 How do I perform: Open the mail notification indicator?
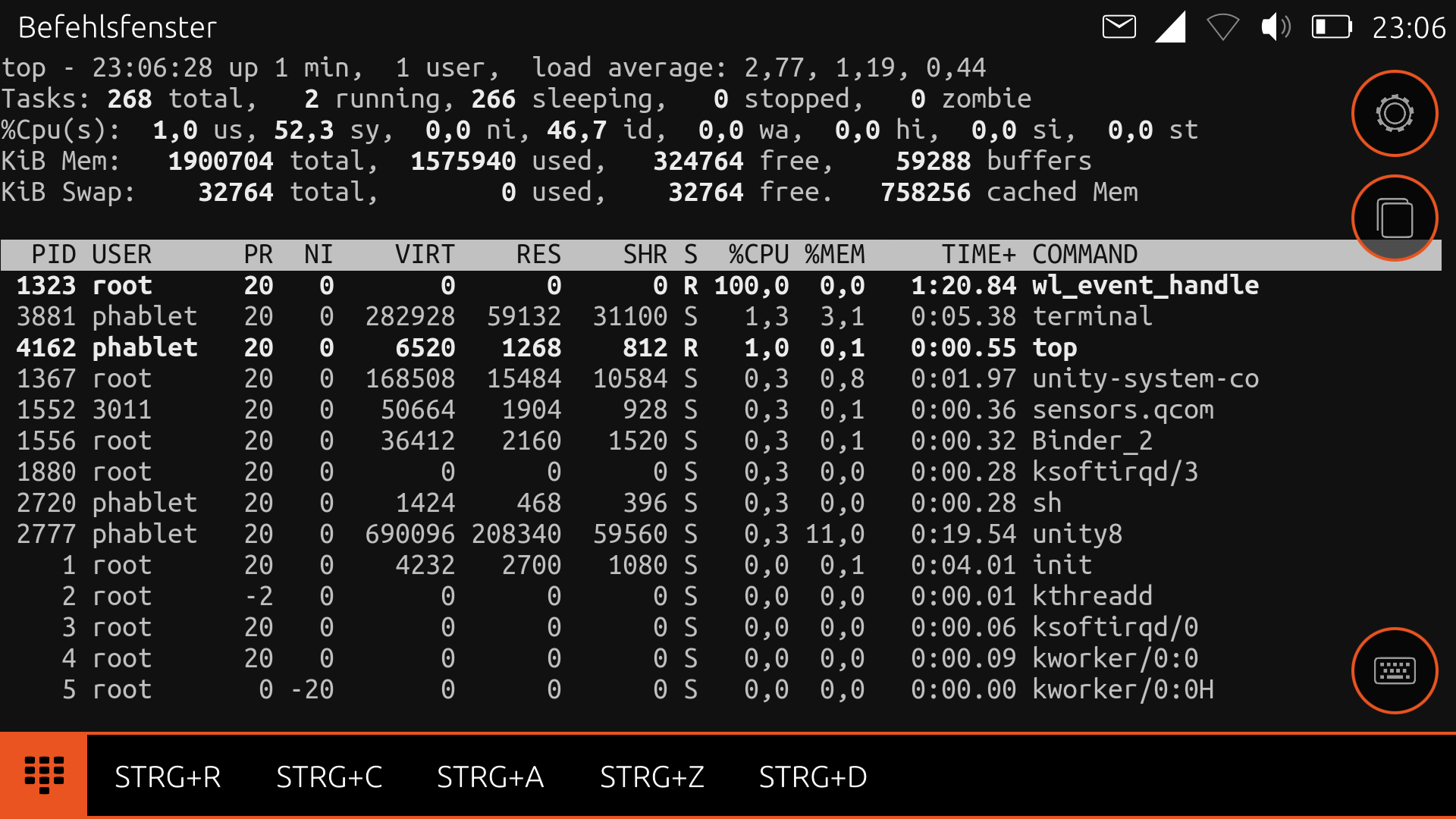tap(1119, 27)
